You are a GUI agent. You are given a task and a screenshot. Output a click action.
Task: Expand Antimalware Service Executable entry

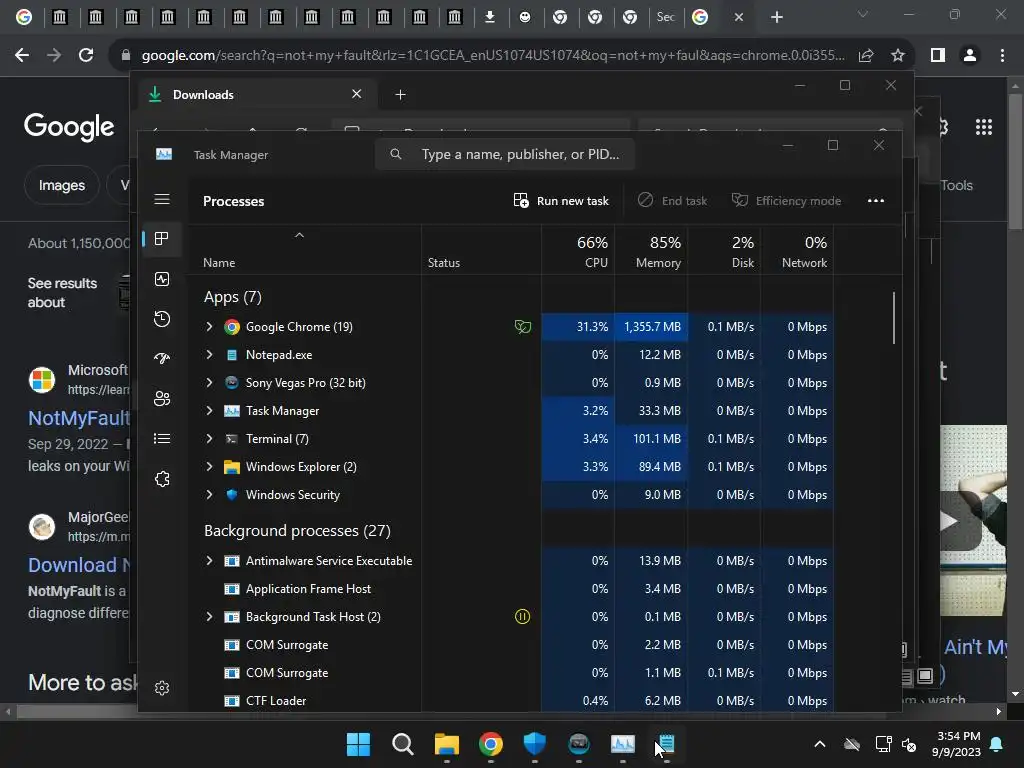(209, 561)
